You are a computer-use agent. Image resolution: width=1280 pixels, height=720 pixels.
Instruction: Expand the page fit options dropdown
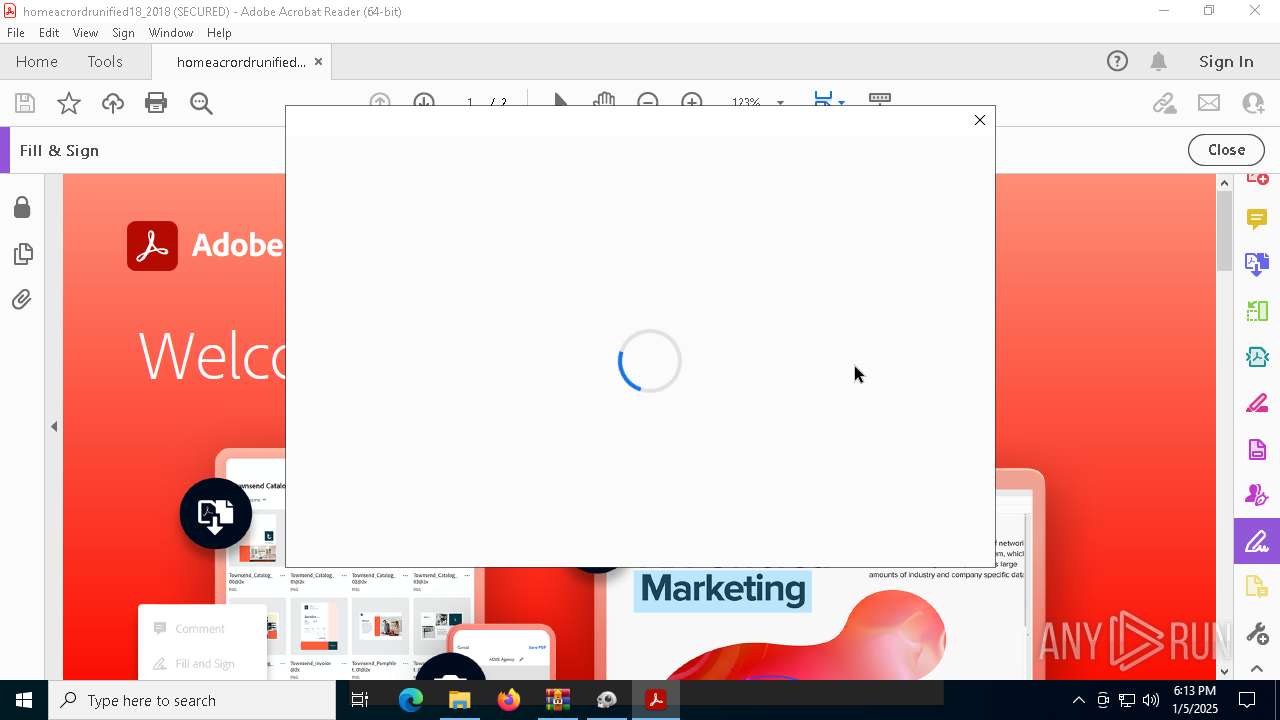point(841,102)
